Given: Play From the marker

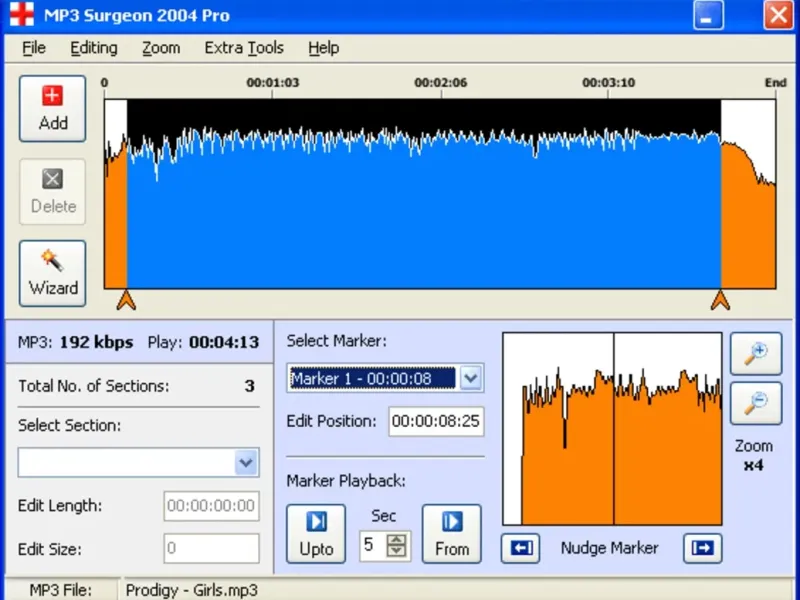Looking at the screenshot, I should click(452, 534).
